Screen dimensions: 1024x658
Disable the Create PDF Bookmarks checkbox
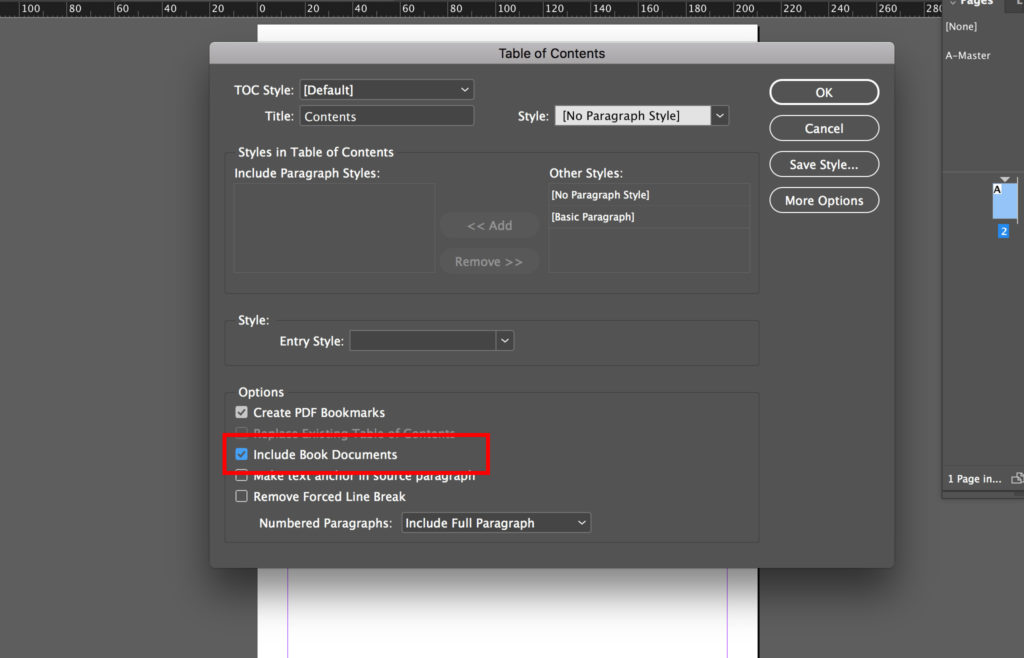tap(241, 412)
